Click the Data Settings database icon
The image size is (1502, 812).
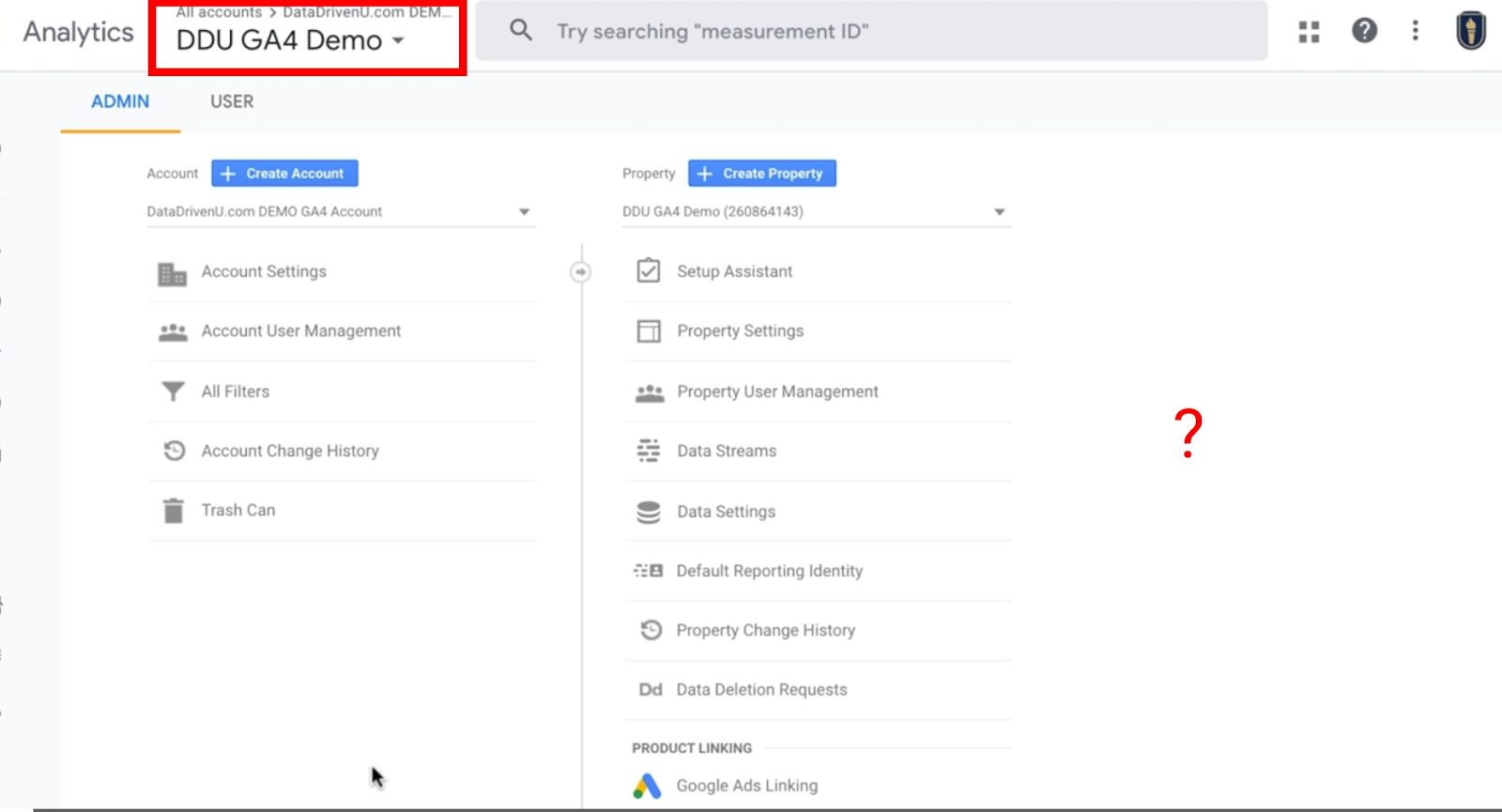pyautogui.click(x=649, y=512)
